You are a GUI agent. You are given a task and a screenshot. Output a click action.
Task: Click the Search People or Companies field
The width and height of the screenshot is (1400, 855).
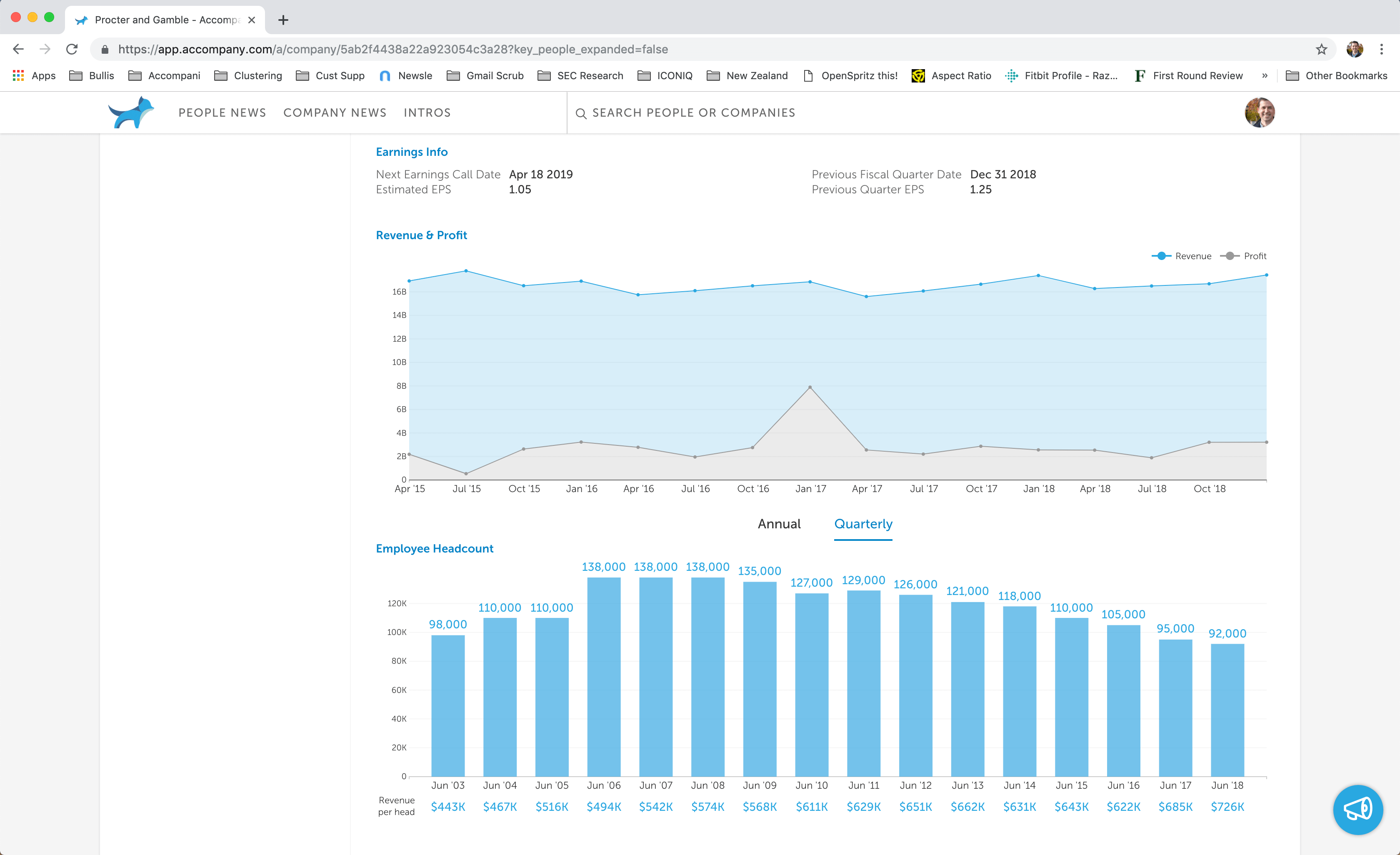tap(694, 112)
